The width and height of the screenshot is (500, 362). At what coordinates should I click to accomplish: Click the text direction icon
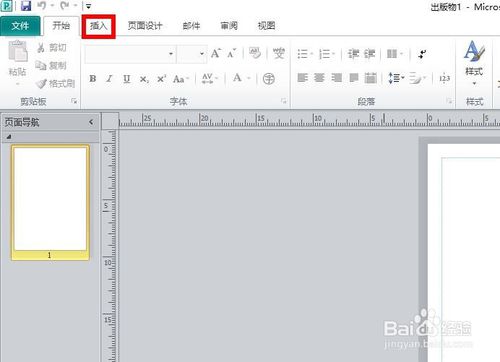(422, 54)
